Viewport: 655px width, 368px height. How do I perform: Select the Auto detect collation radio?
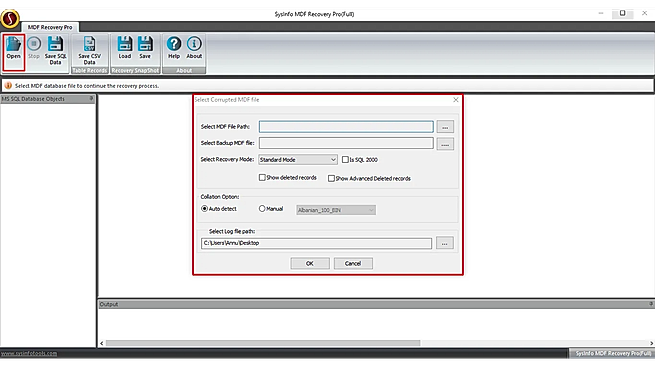pyautogui.click(x=204, y=208)
